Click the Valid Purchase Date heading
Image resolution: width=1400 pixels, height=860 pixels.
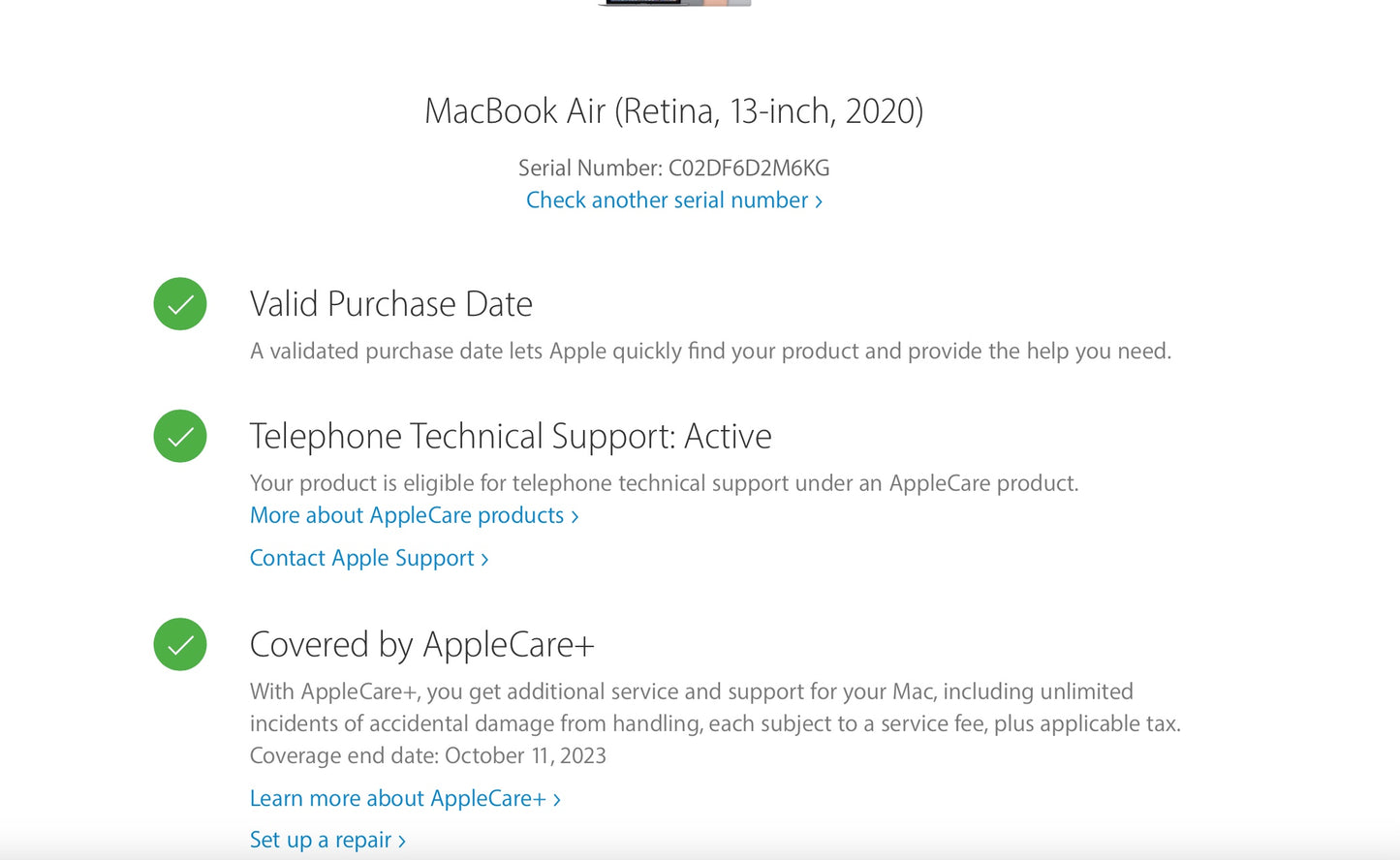390,304
